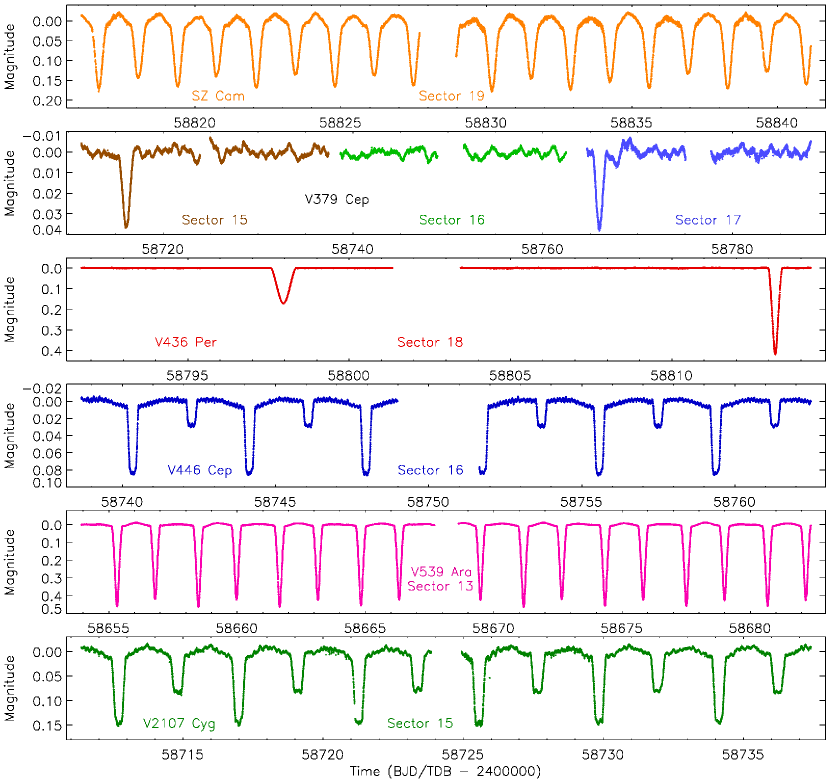The height and width of the screenshot is (779, 830).
Task: Click the "58755" time tick label
Action: click(581, 502)
